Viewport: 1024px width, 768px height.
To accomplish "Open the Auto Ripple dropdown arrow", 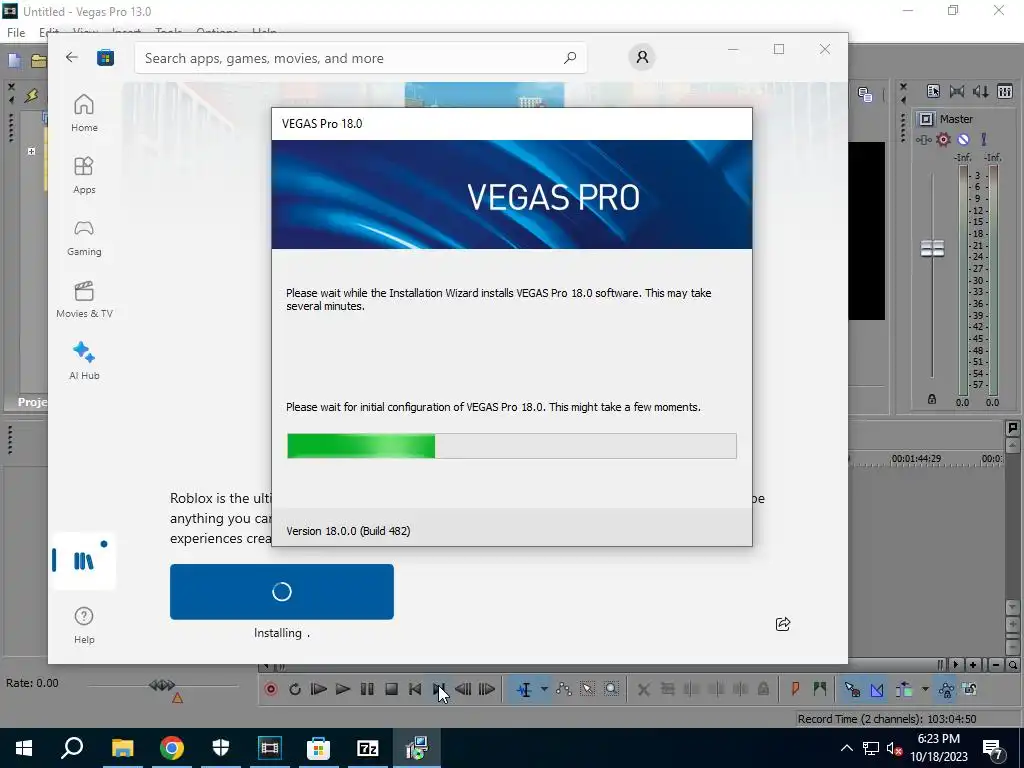I will pyautogui.click(x=925, y=689).
